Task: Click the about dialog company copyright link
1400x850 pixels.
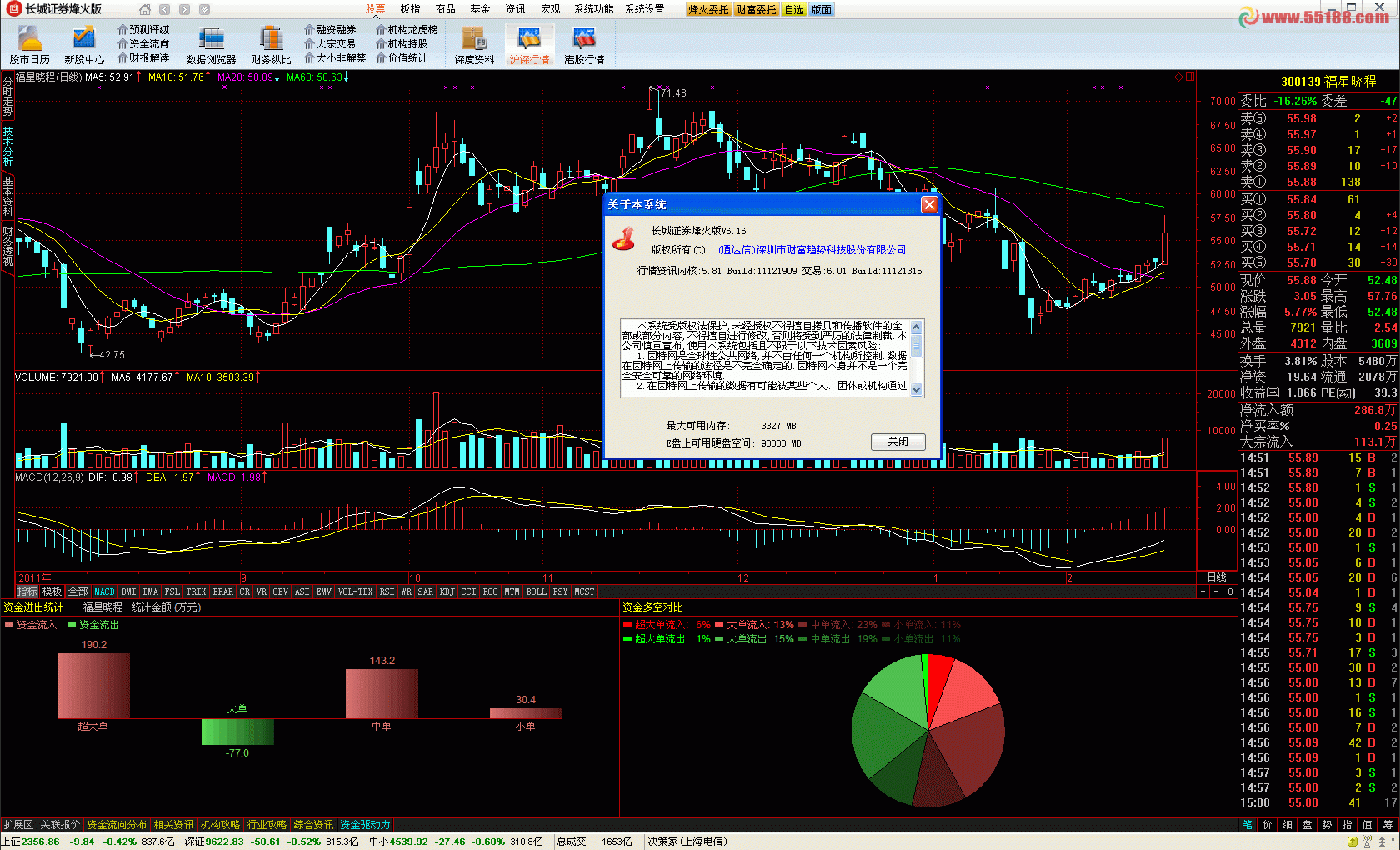Action: pyautogui.click(x=812, y=249)
